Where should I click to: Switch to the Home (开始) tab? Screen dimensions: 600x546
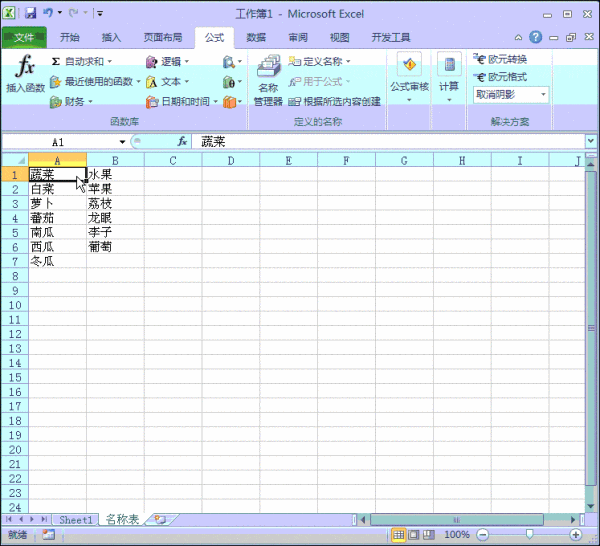[70, 37]
